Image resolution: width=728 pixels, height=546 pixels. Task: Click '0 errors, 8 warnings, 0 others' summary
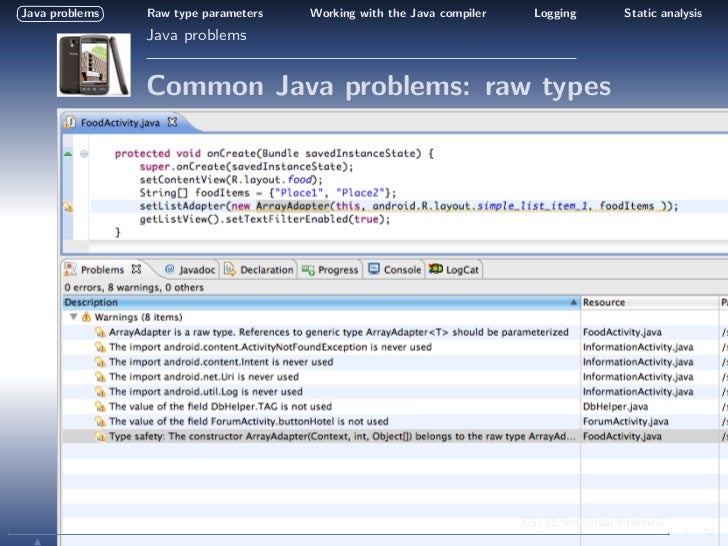point(134,287)
